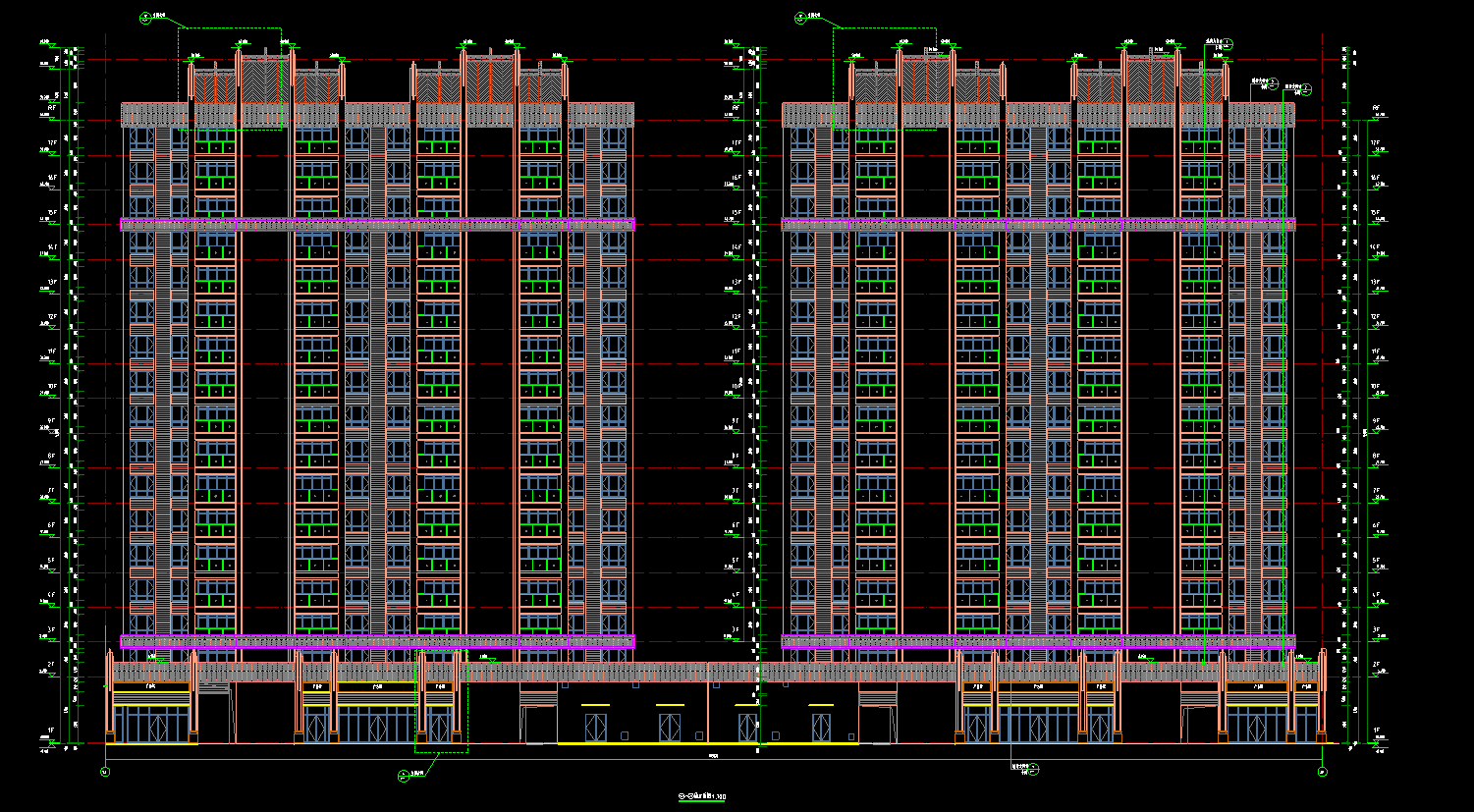Click the detail callout bubble above left tower
Image resolution: width=1474 pixels, height=812 pixels.
[146, 17]
